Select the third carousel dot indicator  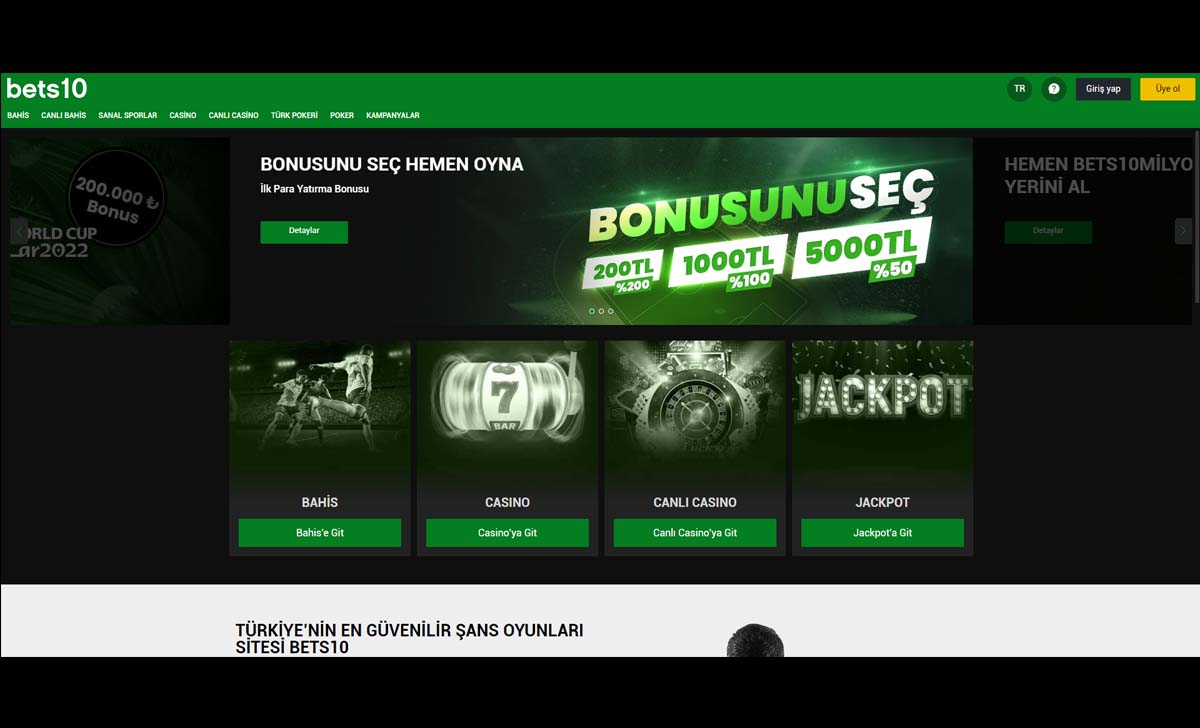611,311
